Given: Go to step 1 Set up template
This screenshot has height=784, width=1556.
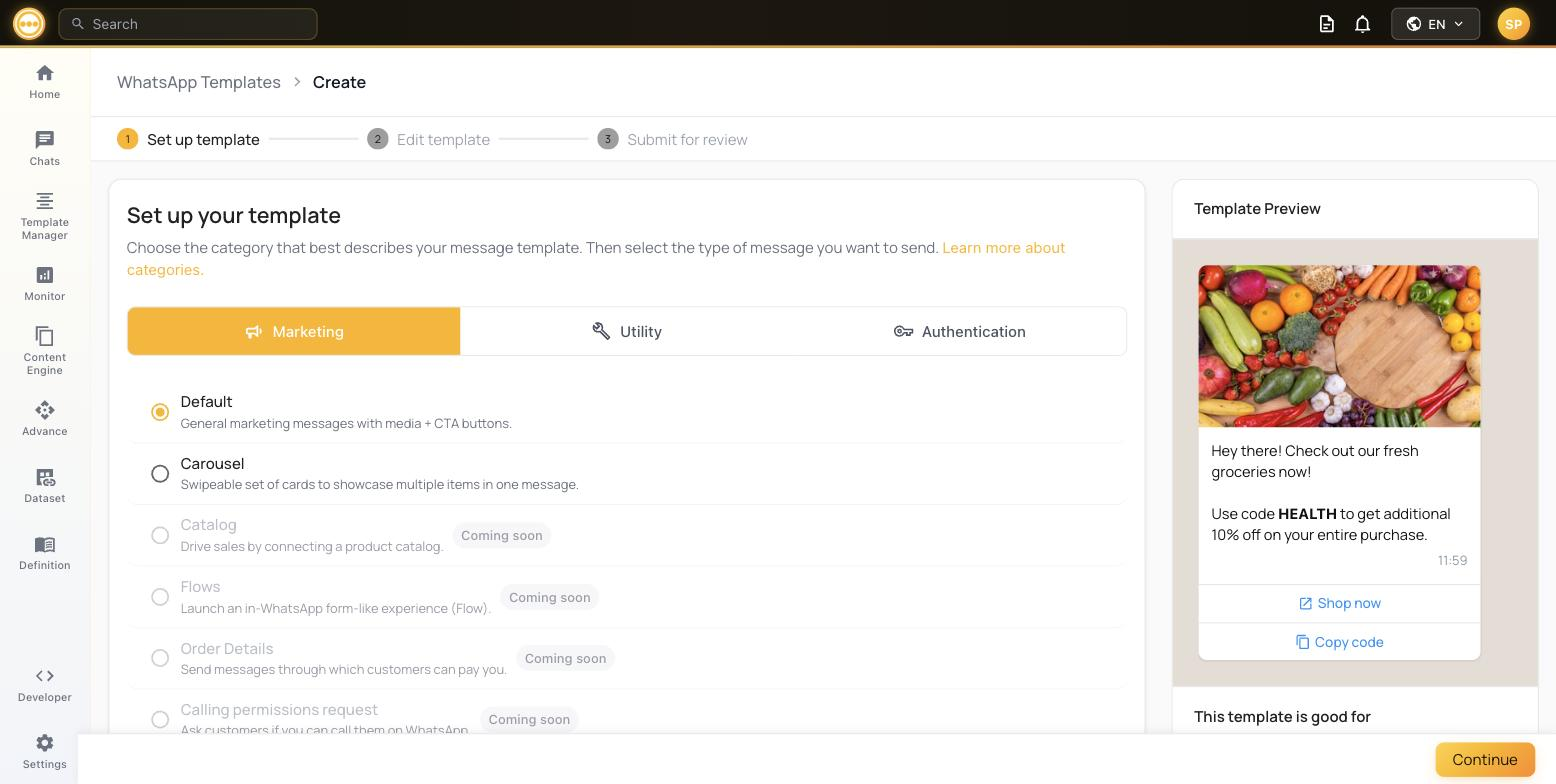Looking at the screenshot, I should click(x=188, y=139).
